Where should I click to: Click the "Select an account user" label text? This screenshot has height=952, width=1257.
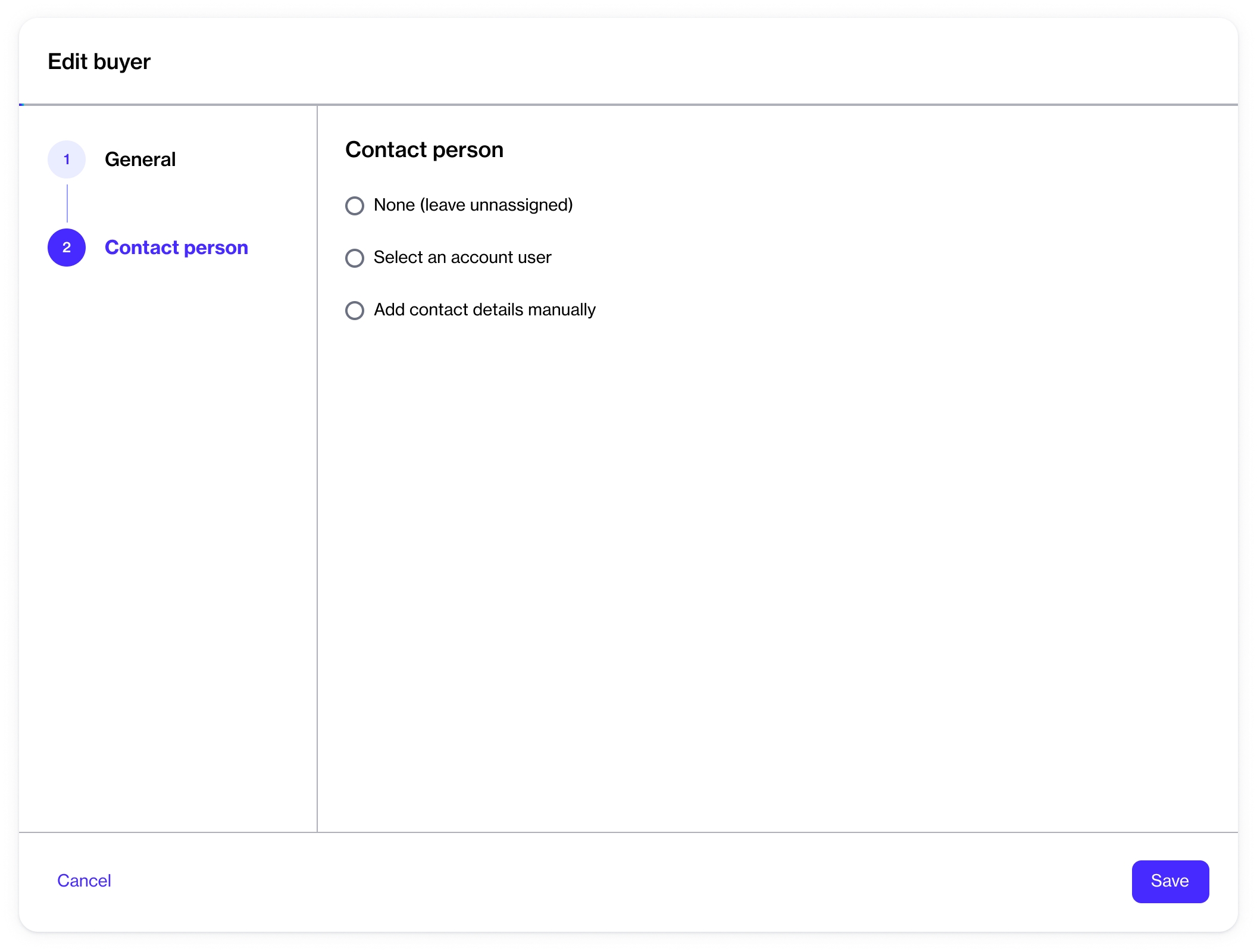462,258
